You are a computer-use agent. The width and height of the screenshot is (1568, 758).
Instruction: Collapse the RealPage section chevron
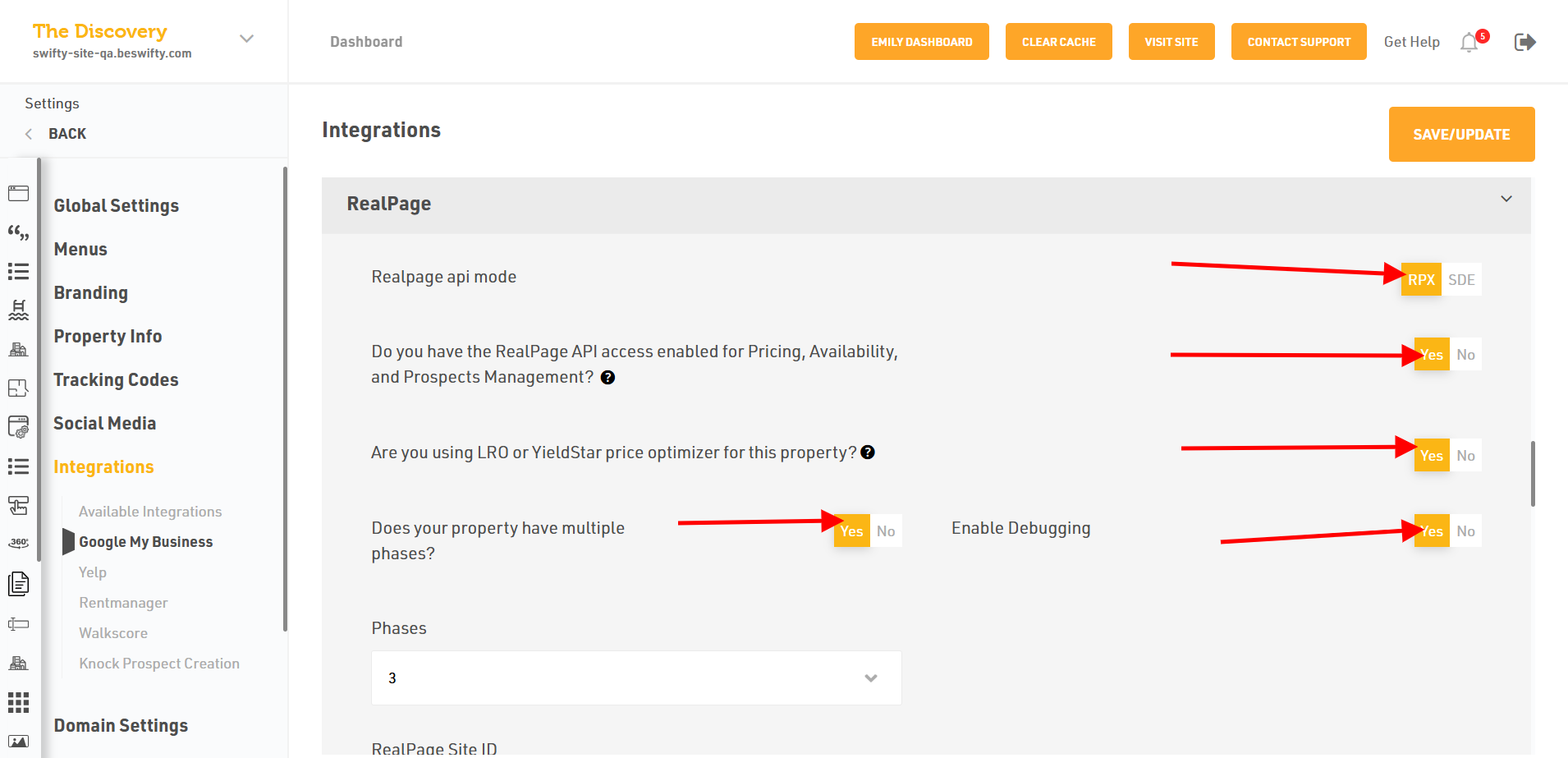pos(1506,199)
